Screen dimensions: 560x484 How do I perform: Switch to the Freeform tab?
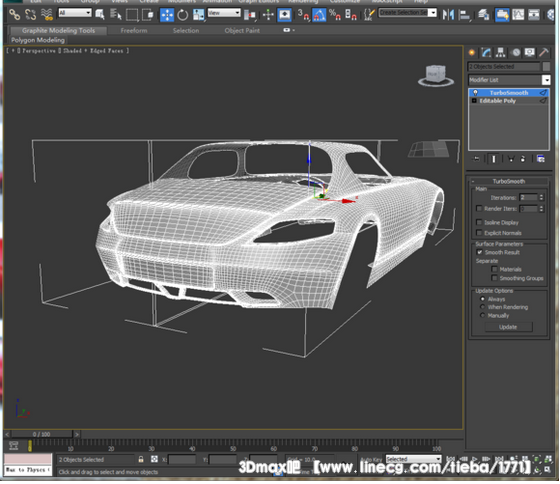134,31
